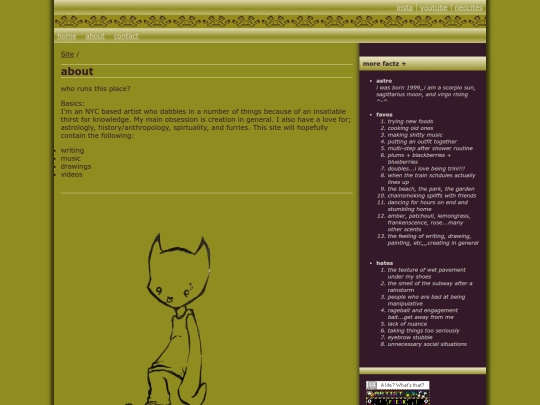Click fave 'cooking old ones'
The image size is (540, 405).
tap(410, 128)
